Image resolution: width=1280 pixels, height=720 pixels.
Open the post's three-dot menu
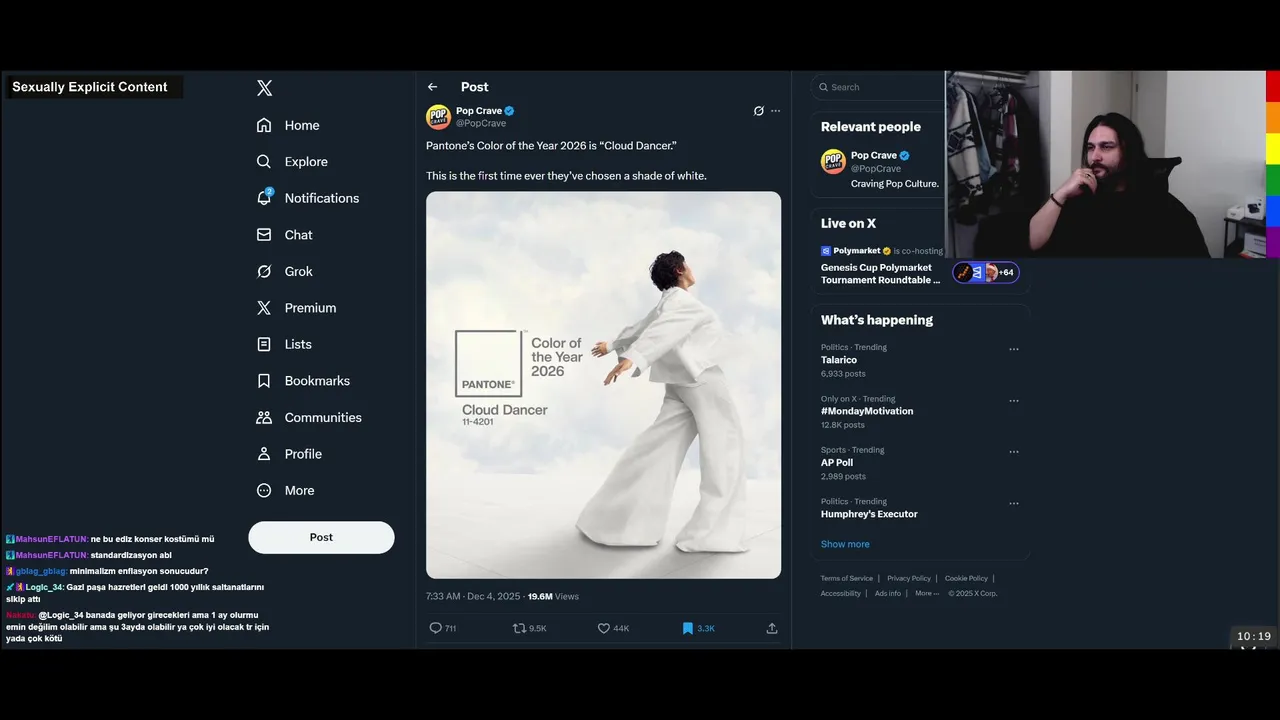pyautogui.click(x=775, y=111)
